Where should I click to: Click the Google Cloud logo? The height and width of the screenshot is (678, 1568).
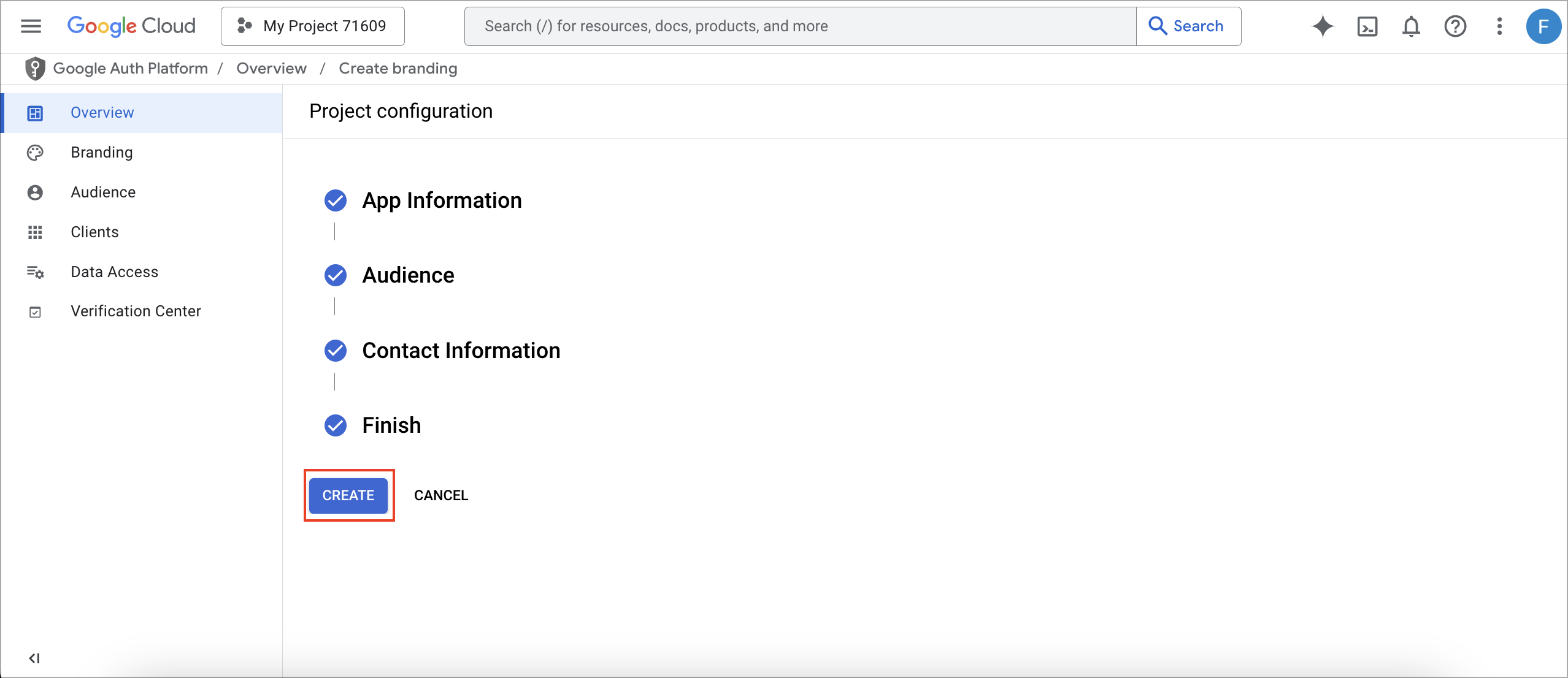(x=131, y=26)
